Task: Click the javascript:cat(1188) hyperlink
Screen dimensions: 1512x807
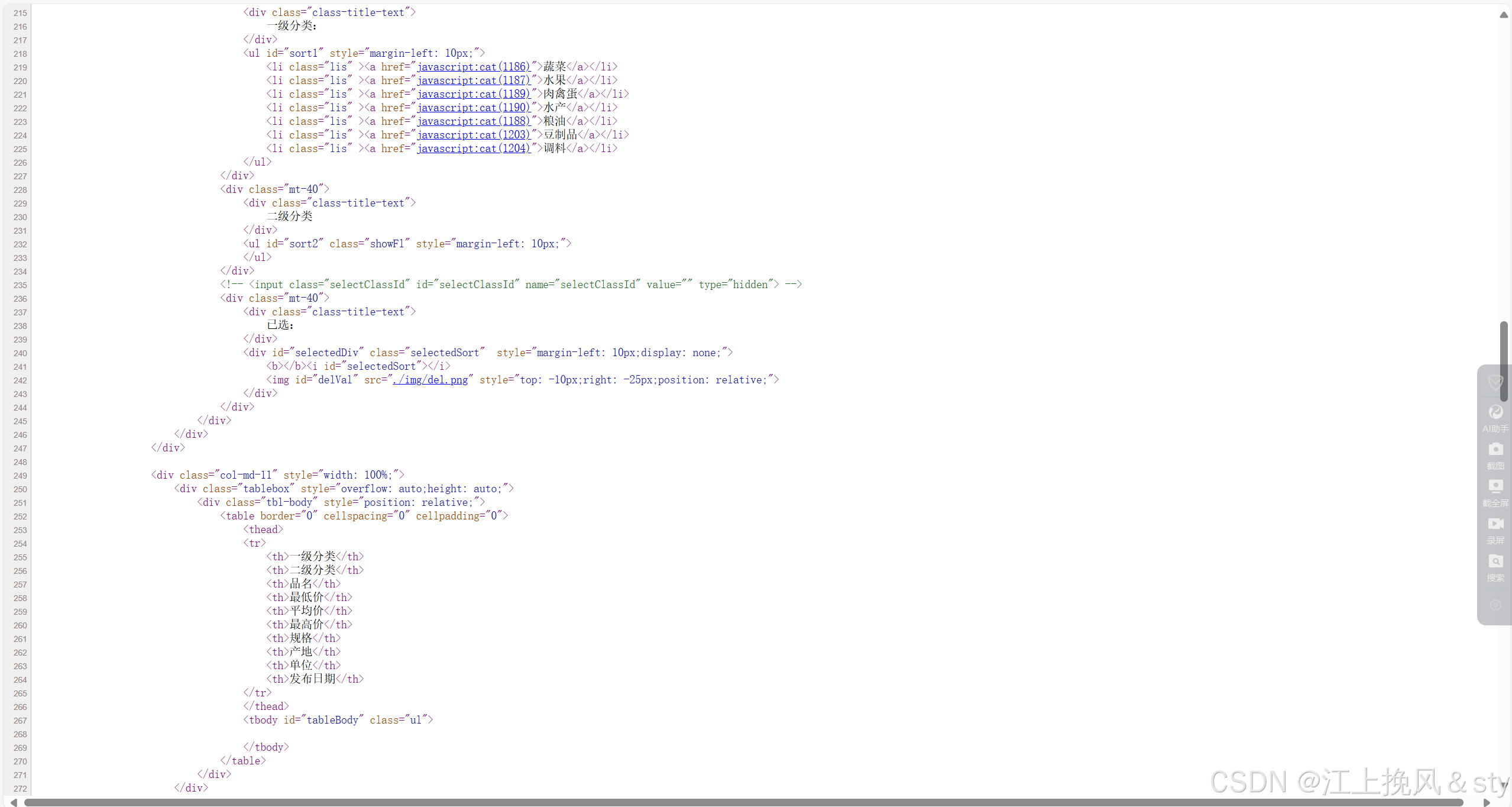Action: tap(474, 121)
